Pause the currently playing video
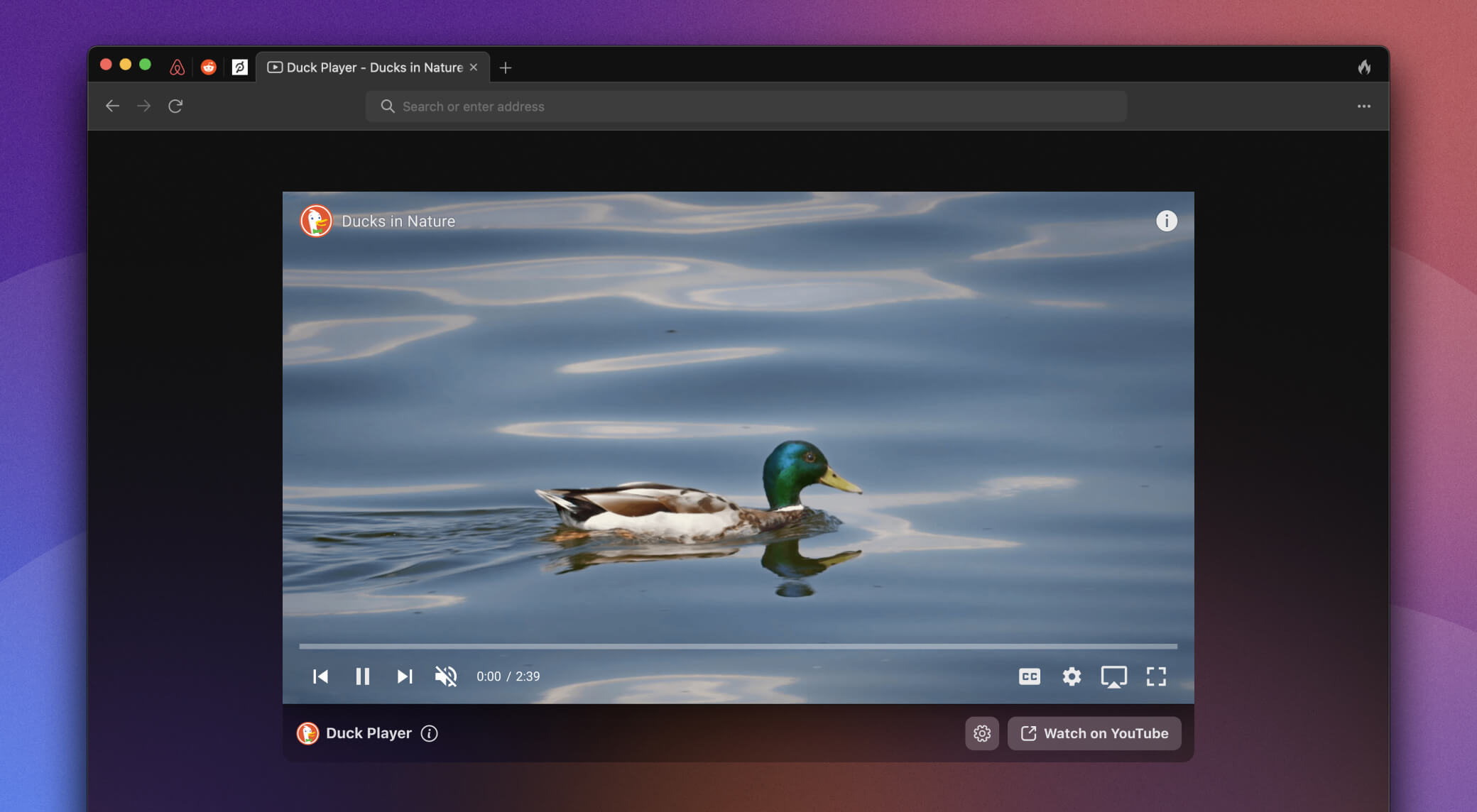1477x812 pixels. (x=362, y=676)
